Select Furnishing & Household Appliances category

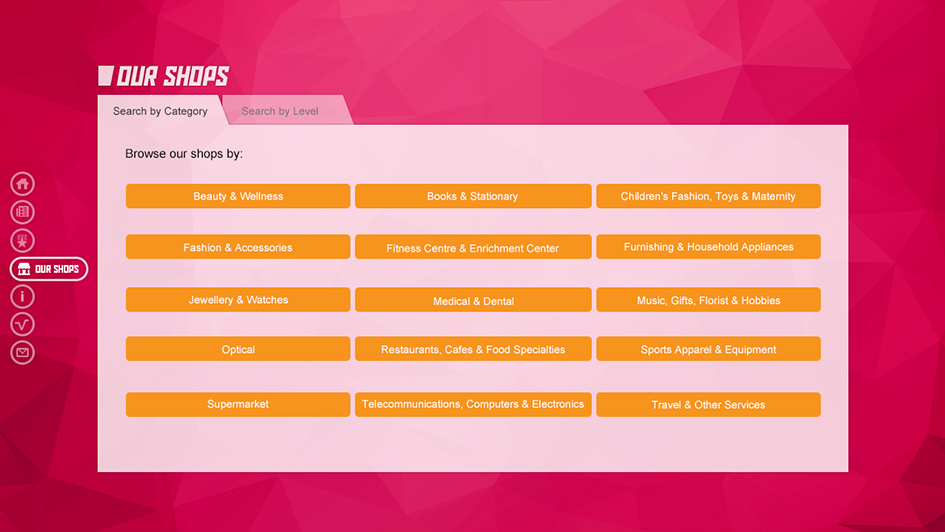[708, 247]
